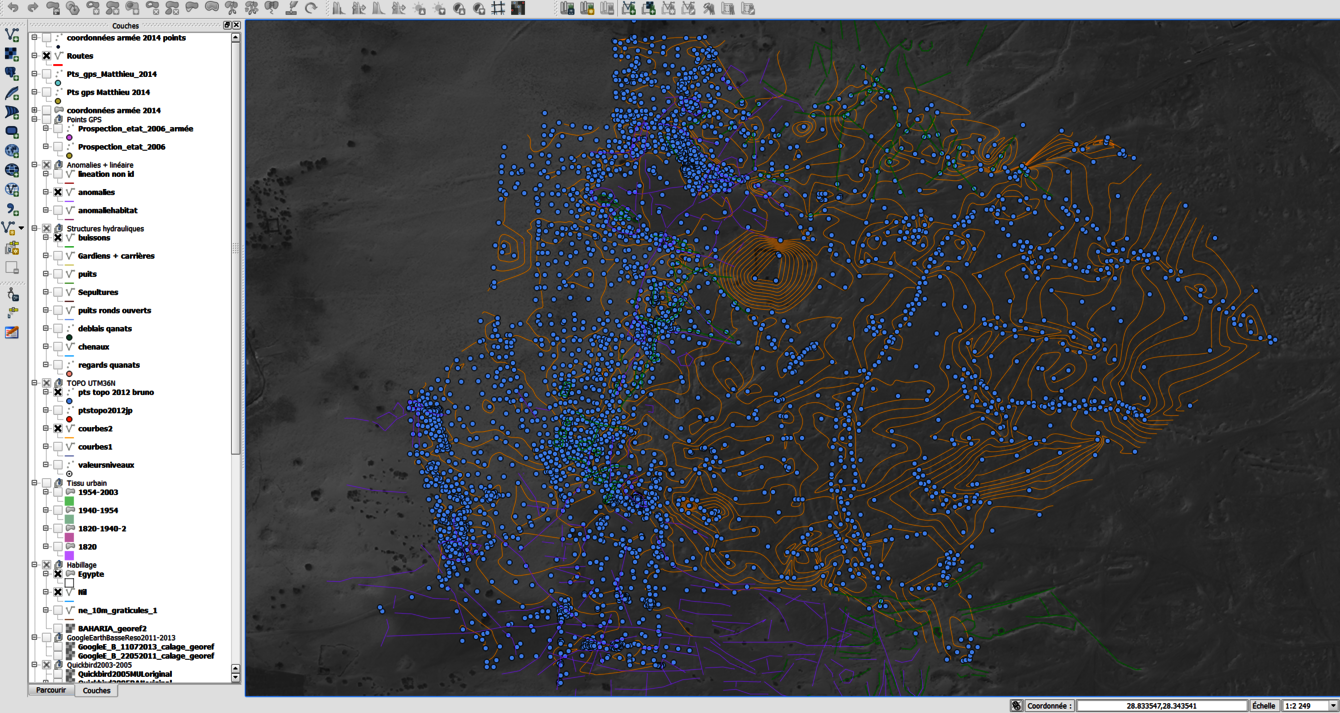Select the Couches tab
1340x713 pixels.
pyautogui.click(x=97, y=691)
